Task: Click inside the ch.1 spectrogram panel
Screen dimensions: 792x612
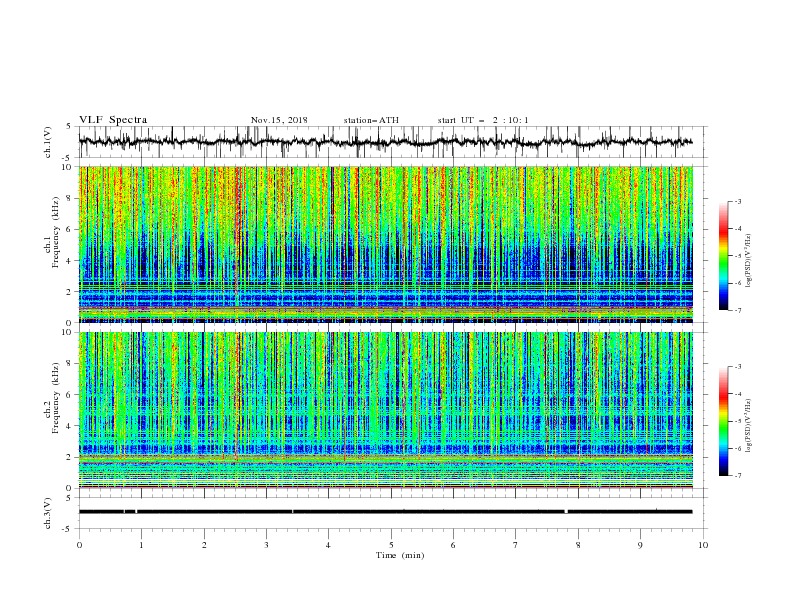Action: point(386,244)
